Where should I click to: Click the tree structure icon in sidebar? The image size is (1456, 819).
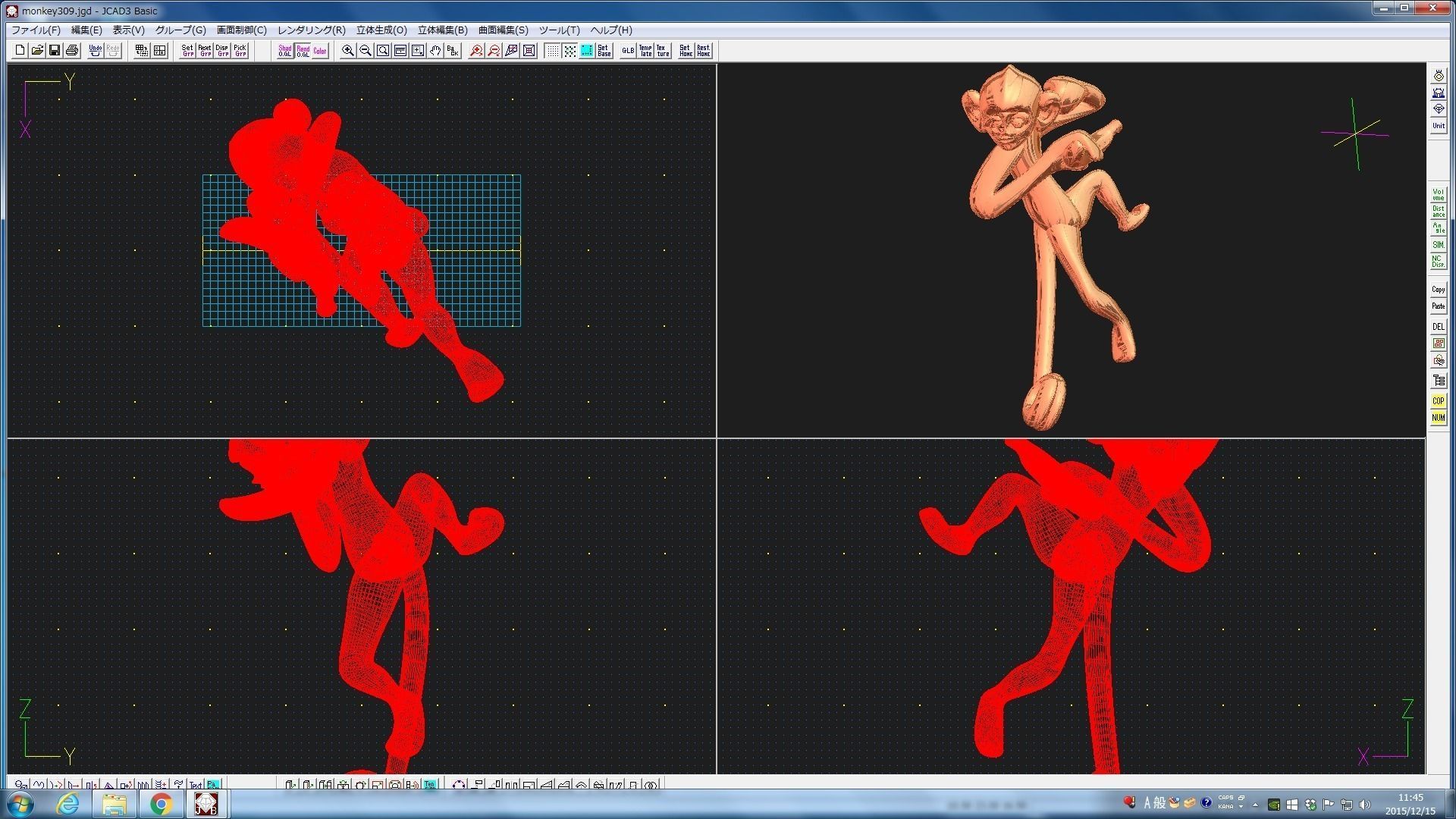[x=1439, y=381]
